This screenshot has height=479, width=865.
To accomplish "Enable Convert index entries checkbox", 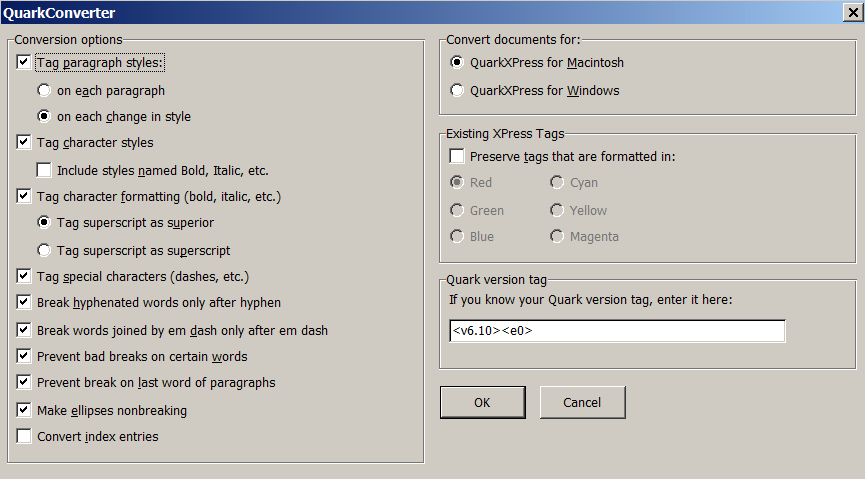I will [x=24, y=436].
